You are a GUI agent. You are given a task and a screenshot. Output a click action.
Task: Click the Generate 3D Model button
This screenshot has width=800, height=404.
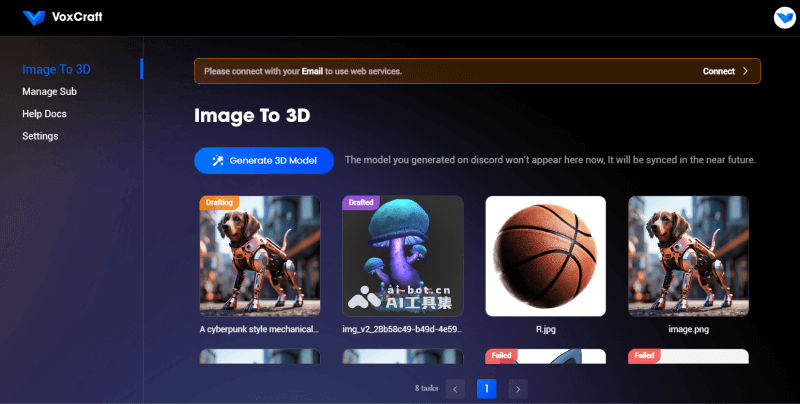(x=264, y=160)
